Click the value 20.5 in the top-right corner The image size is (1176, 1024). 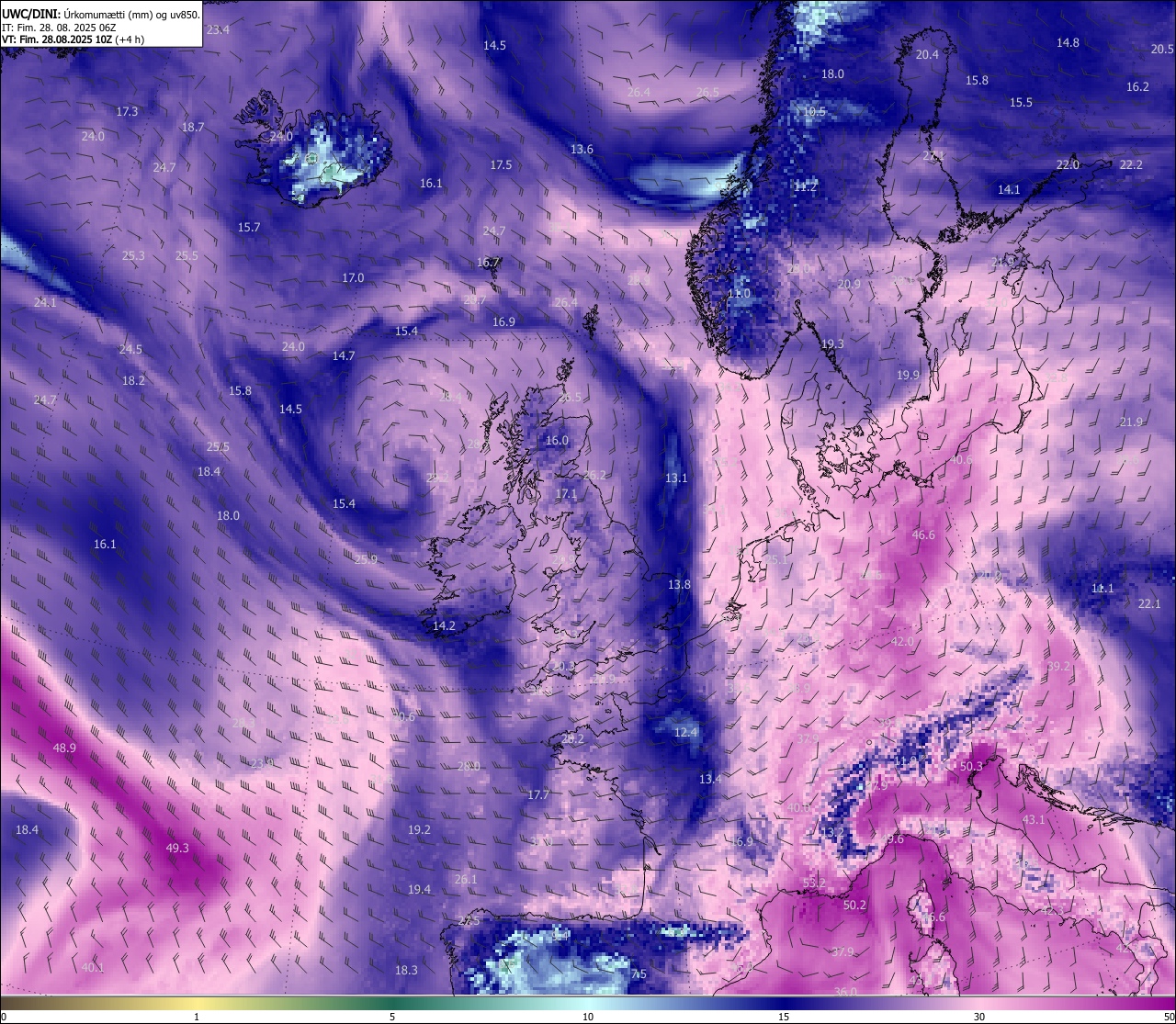point(1162,50)
